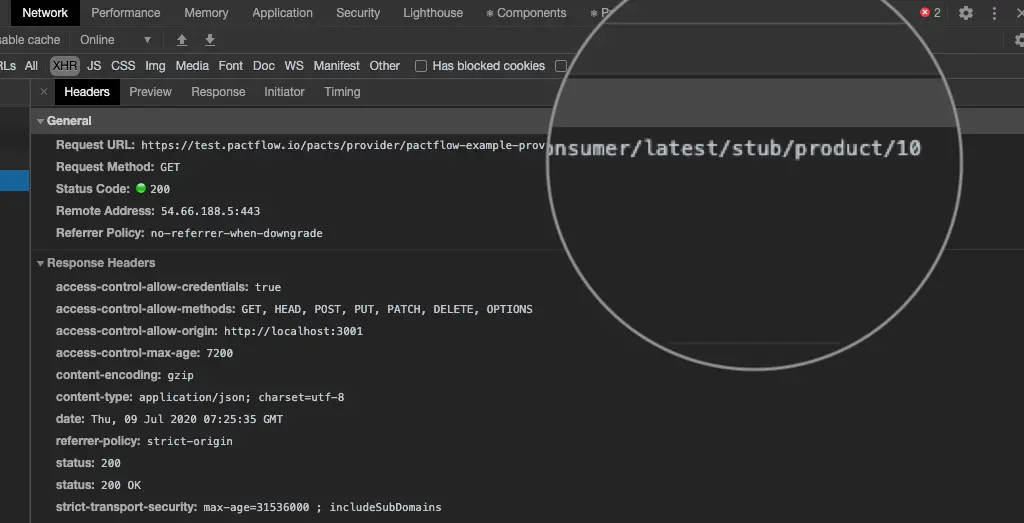Collapse the Response Headers section
Viewport: 1024px width, 523px height.
(x=41, y=263)
